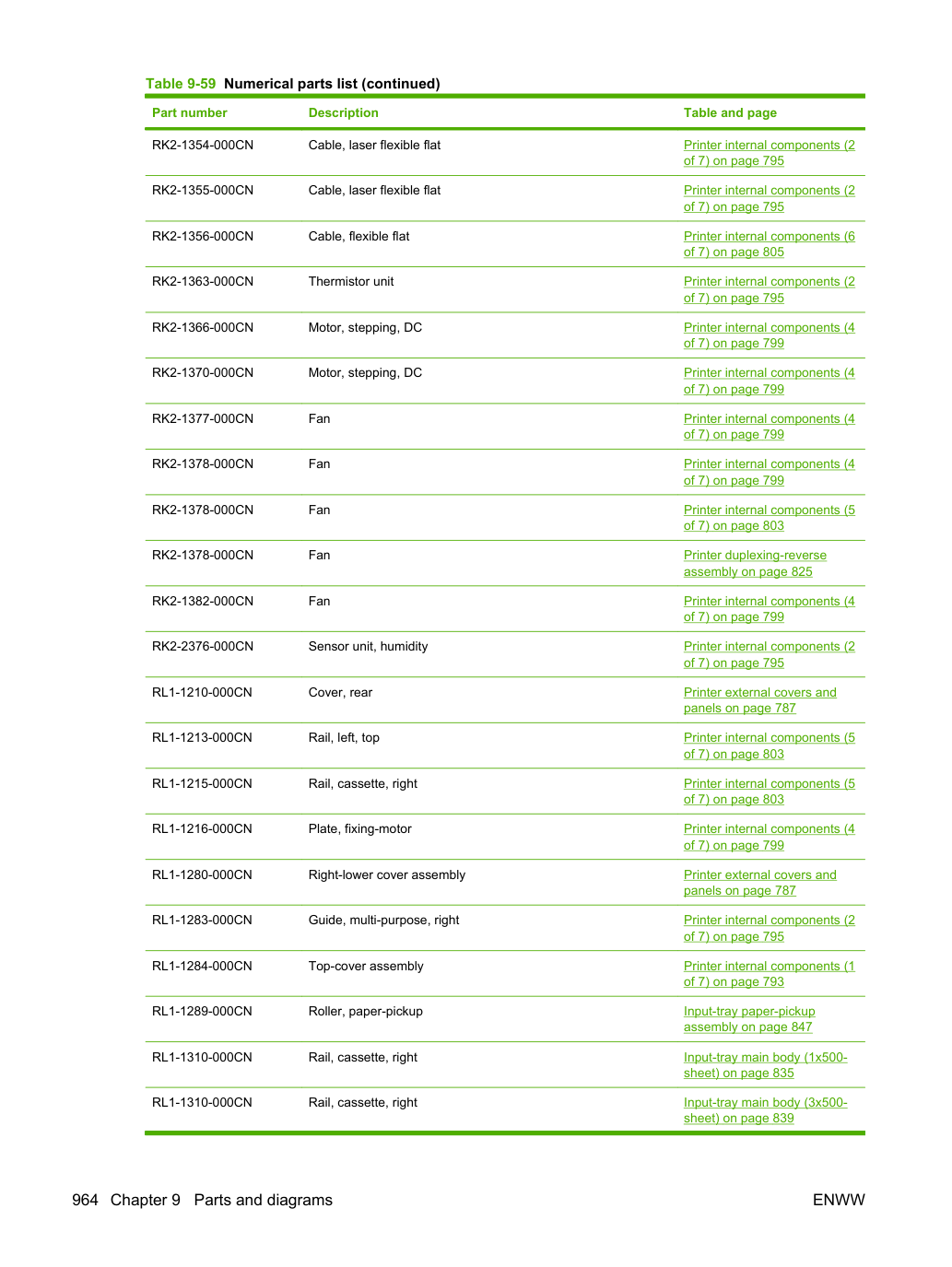The image size is (952, 1267).
Task: Open Thermistor unit page 795 link
Action: click(x=769, y=289)
